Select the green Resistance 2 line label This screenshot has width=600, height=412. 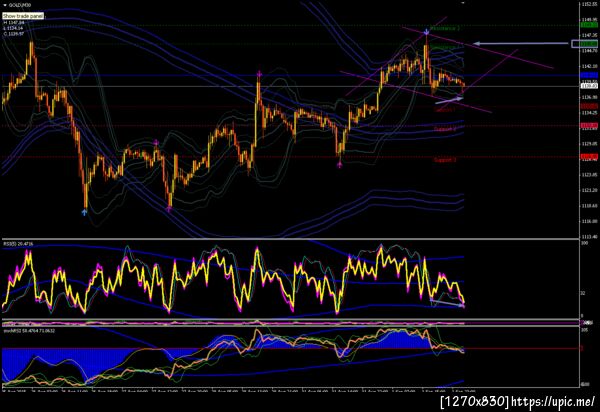point(444,29)
